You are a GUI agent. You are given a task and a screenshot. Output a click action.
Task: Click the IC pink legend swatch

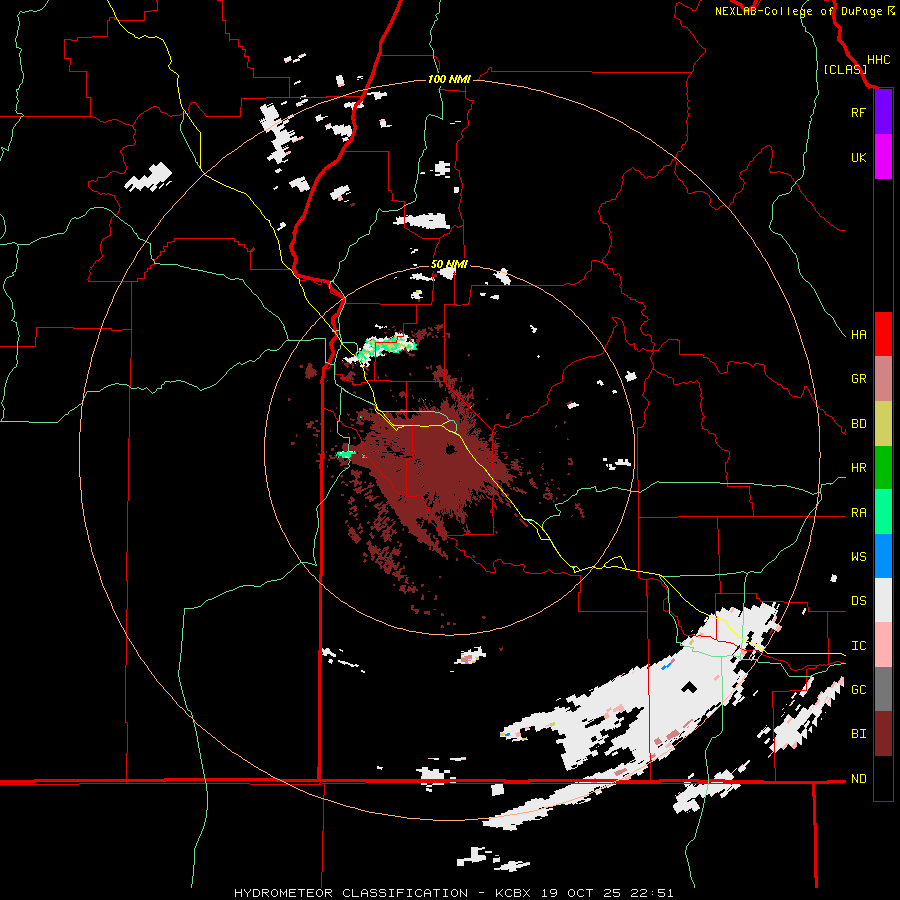883,645
